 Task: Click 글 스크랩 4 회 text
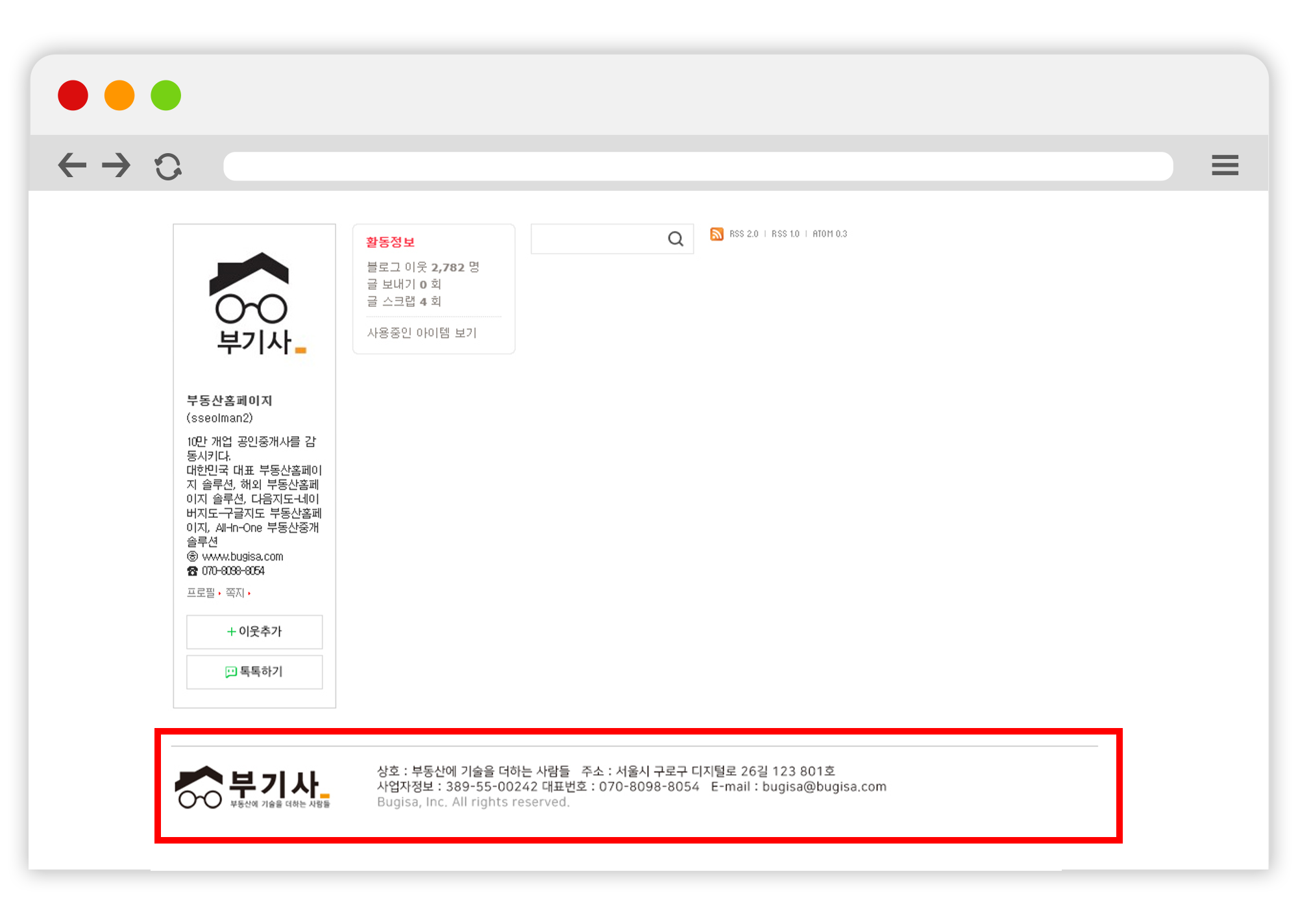(404, 301)
